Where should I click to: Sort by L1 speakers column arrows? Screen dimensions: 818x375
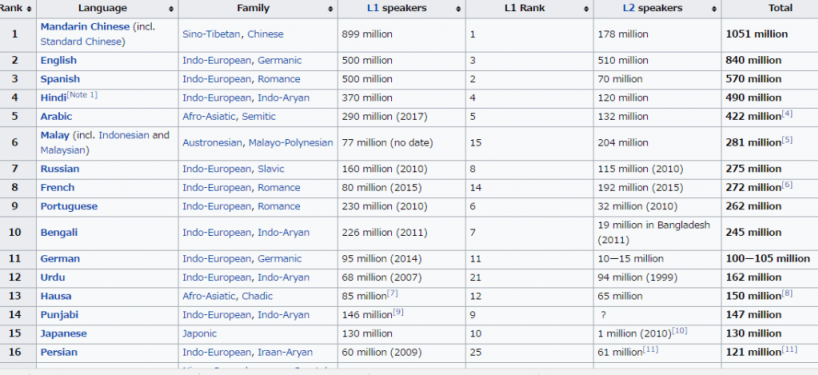(x=458, y=9)
